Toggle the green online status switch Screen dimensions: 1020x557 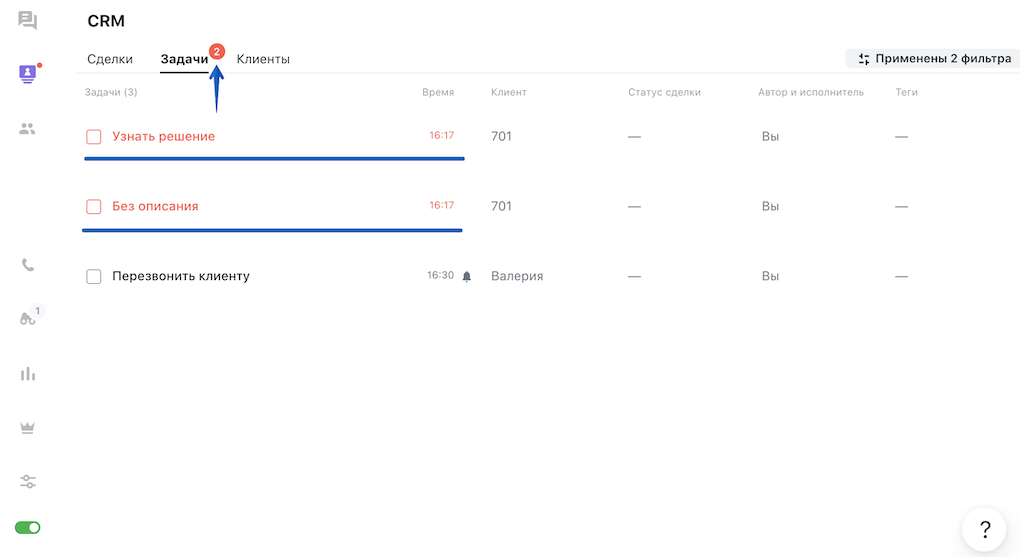(x=27, y=528)
